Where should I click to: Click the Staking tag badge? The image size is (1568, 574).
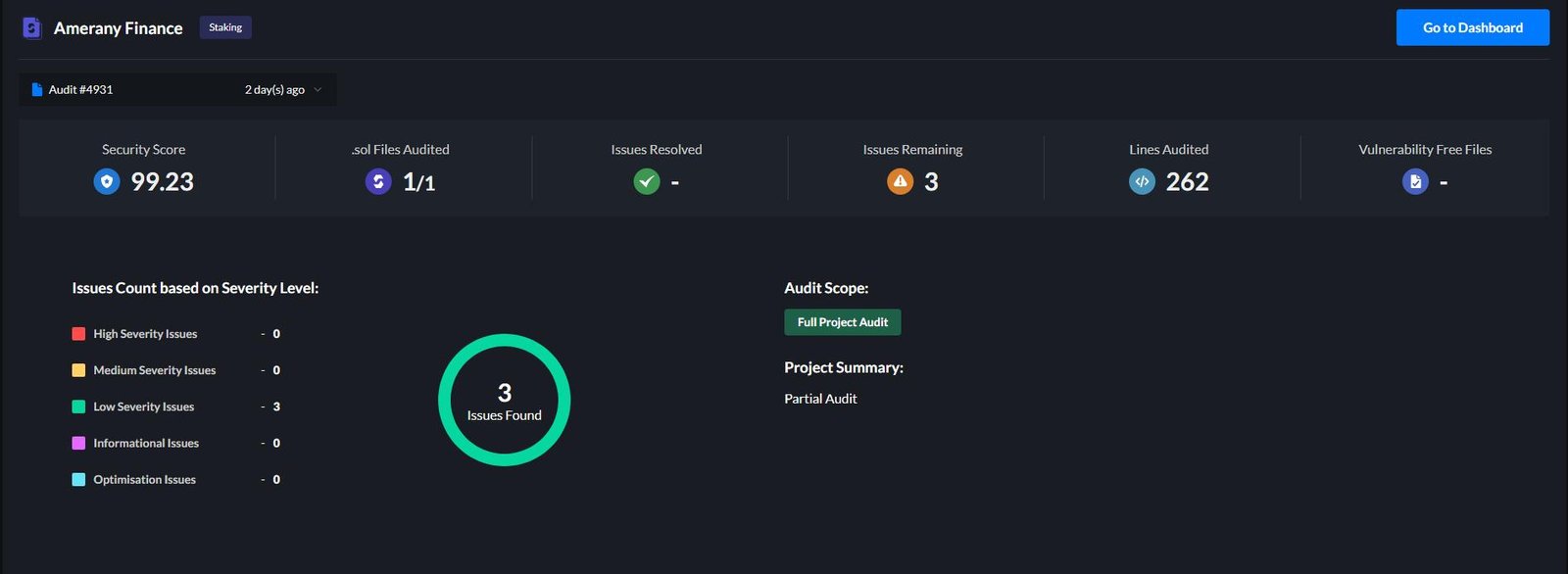(225, 27)
